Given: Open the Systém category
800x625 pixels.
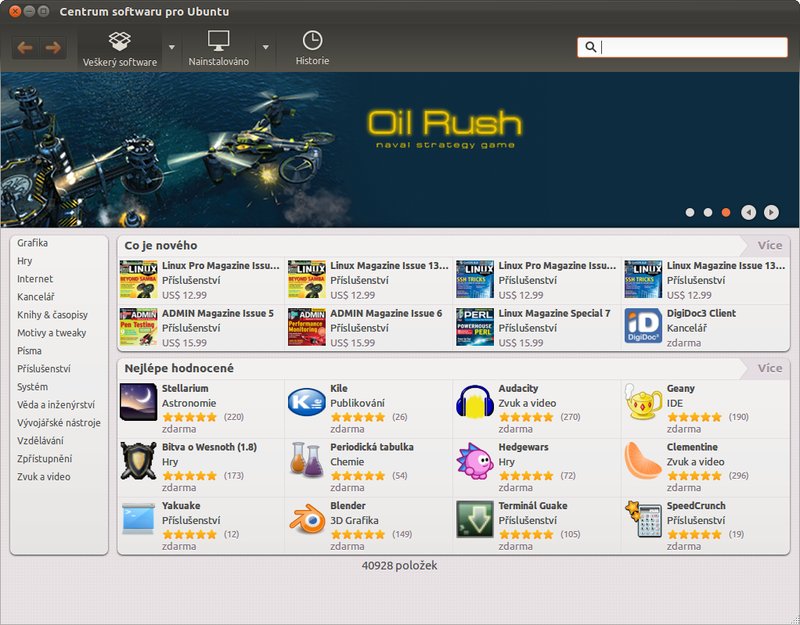Looking at the screenshot, I should [33, 387].
